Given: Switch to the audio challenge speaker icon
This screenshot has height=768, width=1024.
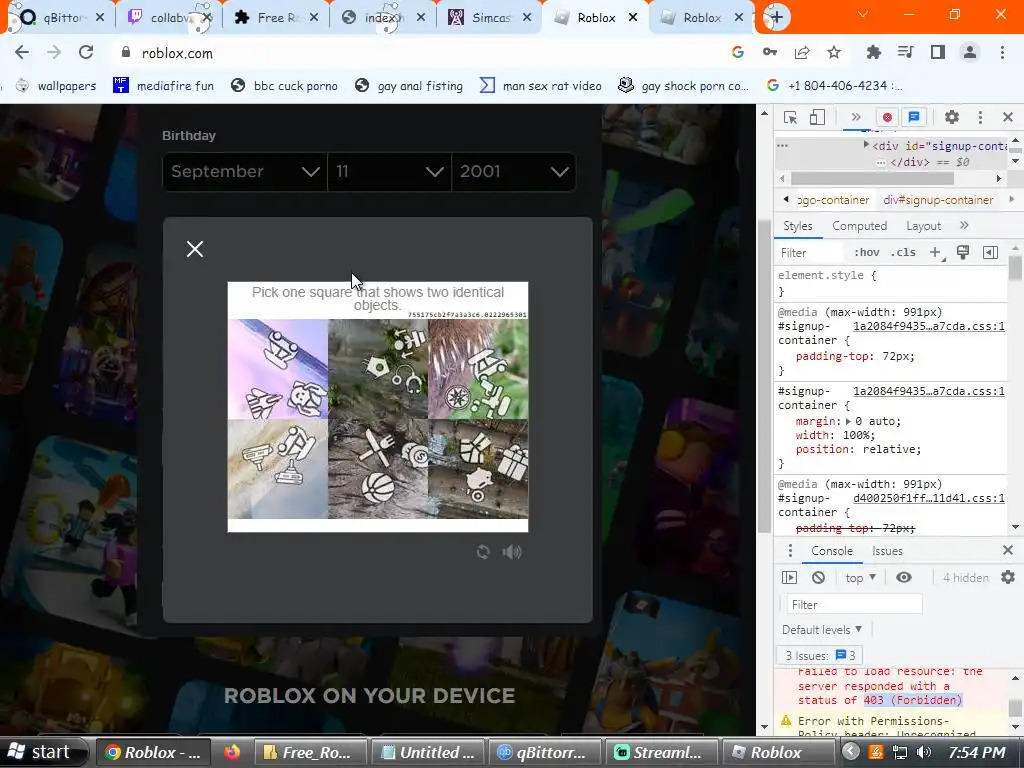Looking at the screenshot, I should pyautogui.click(x=512, y=552).
